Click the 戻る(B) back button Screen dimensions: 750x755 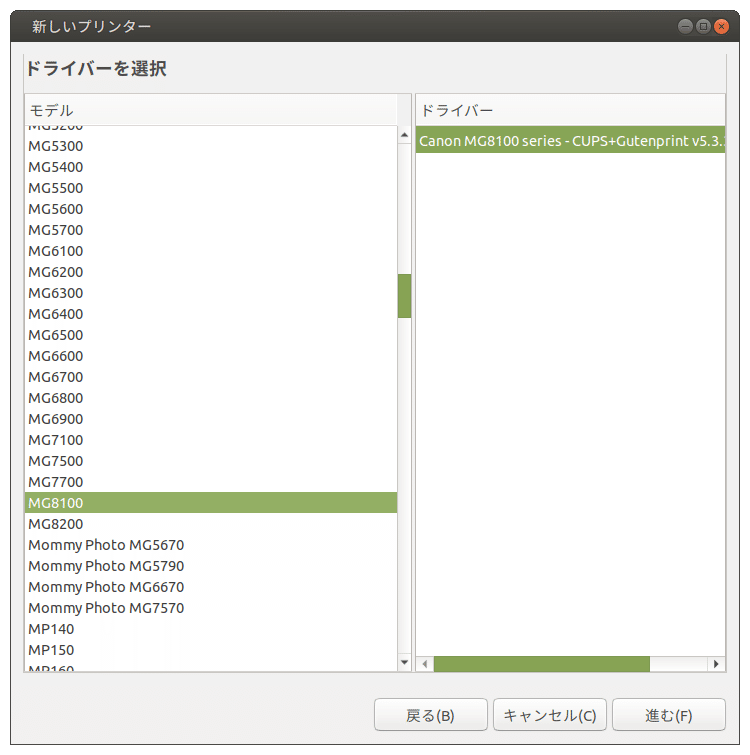pos(430,715)
